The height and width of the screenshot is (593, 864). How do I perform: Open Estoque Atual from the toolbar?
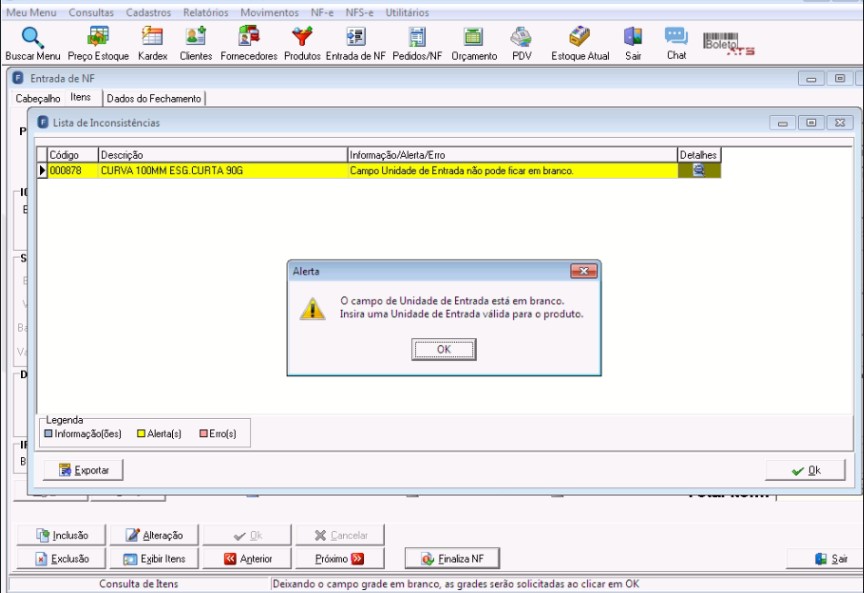[x=580, y=44]
